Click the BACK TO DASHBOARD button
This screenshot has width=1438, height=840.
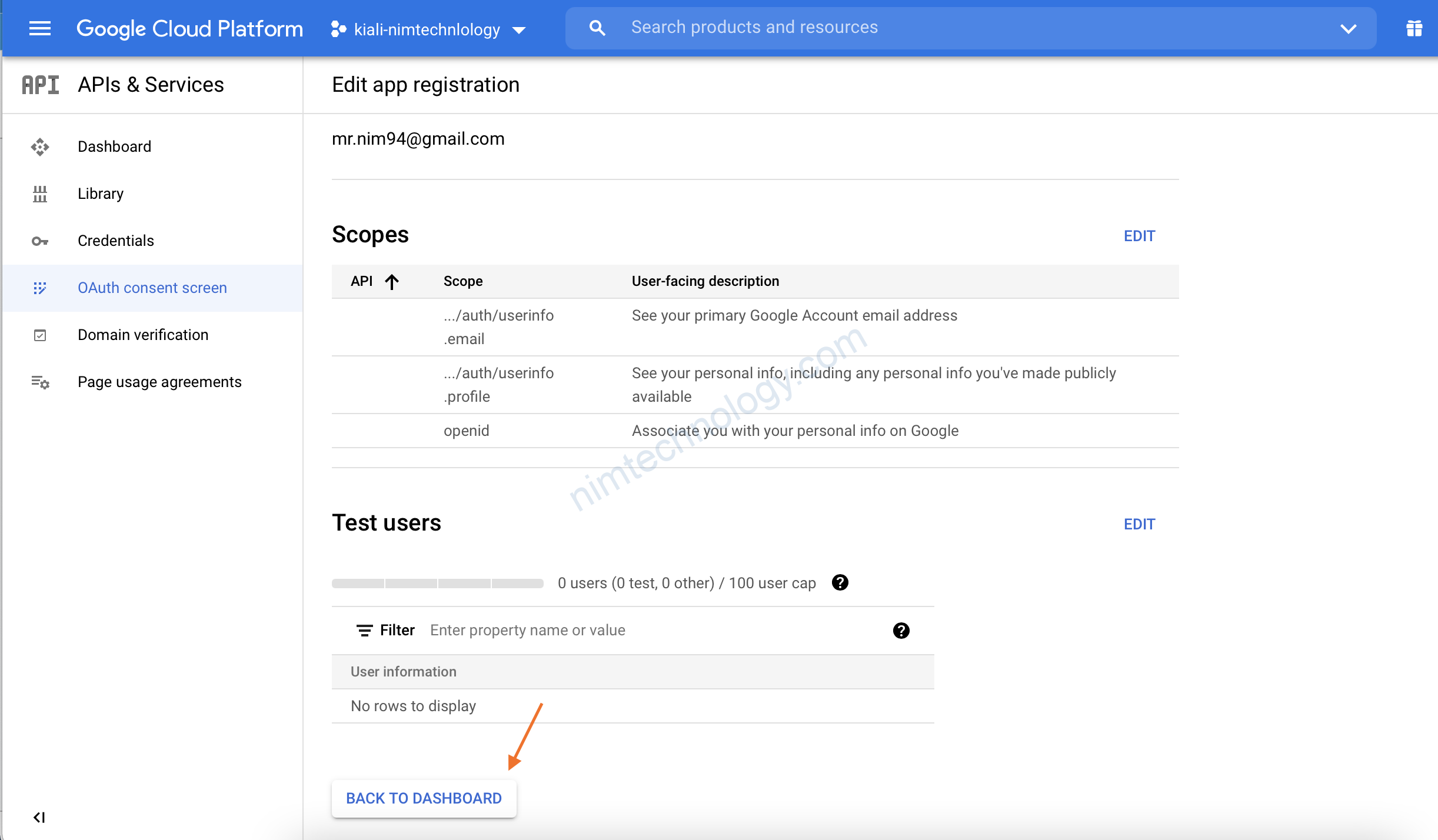424,798
